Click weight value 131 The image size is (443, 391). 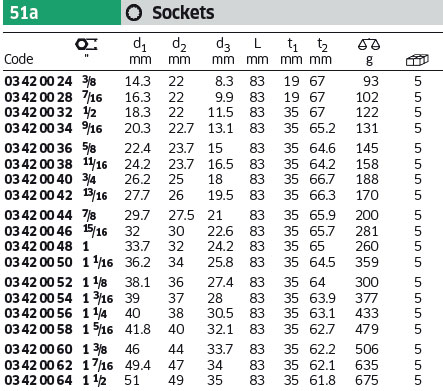pyautogui.click(x=367, y=128)
